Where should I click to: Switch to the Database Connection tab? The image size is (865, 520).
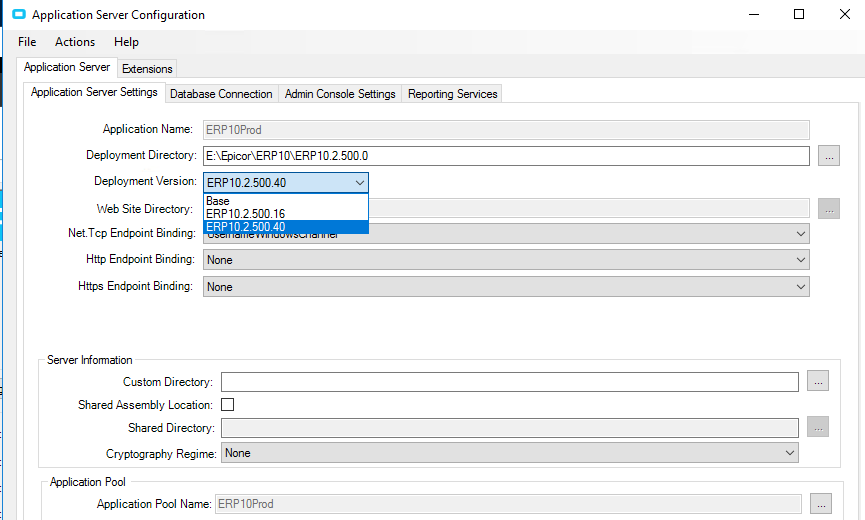pyautogui.click(x=221, y=94)
